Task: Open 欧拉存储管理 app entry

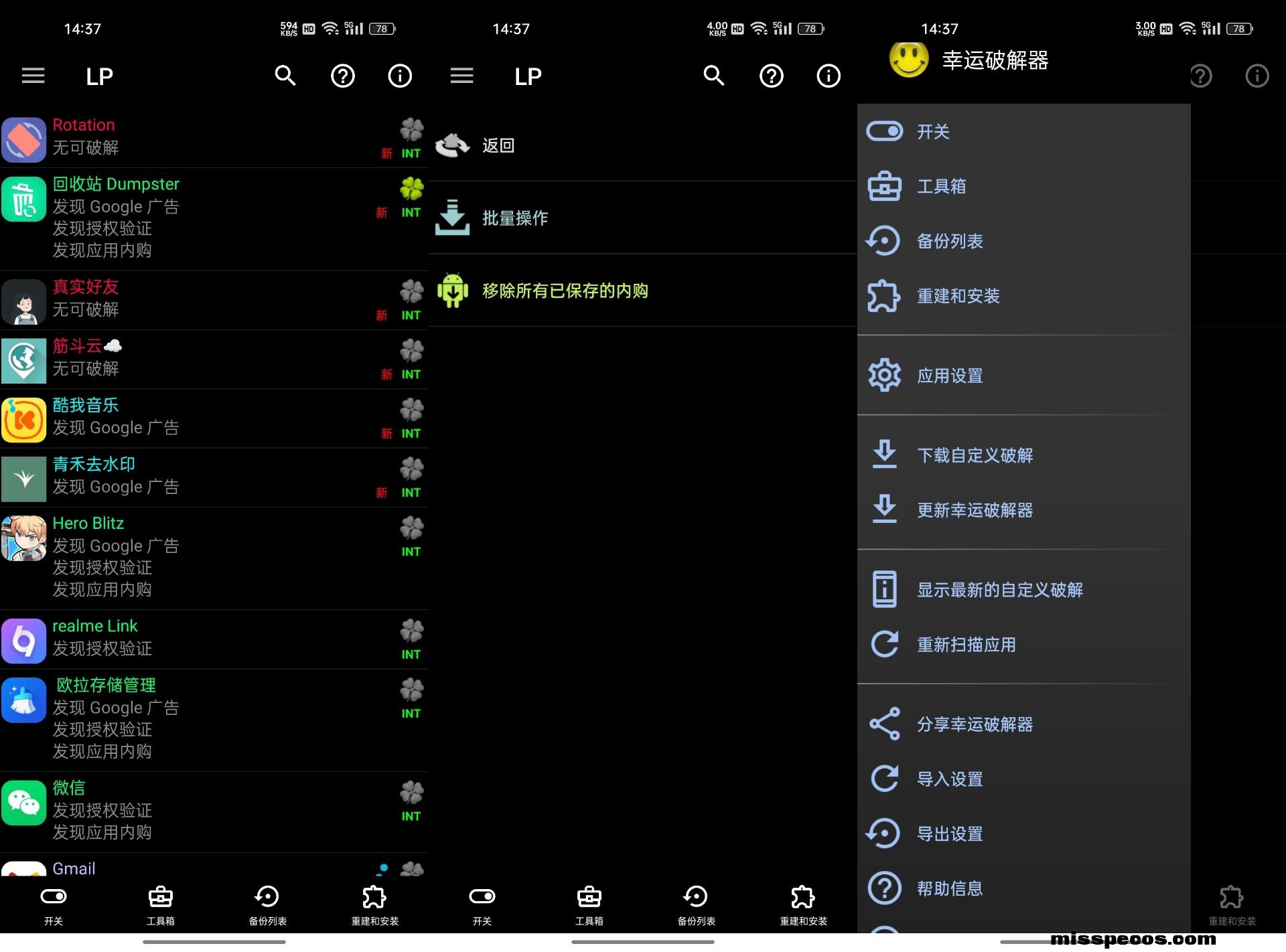Action: (x=214, y=720)
